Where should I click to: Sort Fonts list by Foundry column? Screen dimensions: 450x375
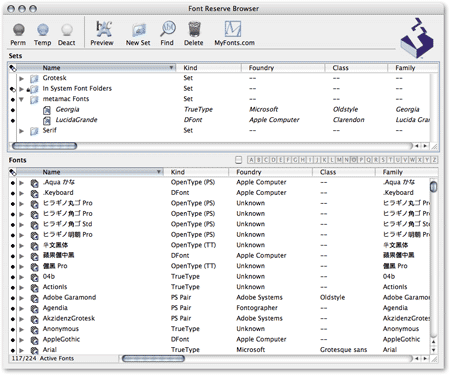point(270,172)
